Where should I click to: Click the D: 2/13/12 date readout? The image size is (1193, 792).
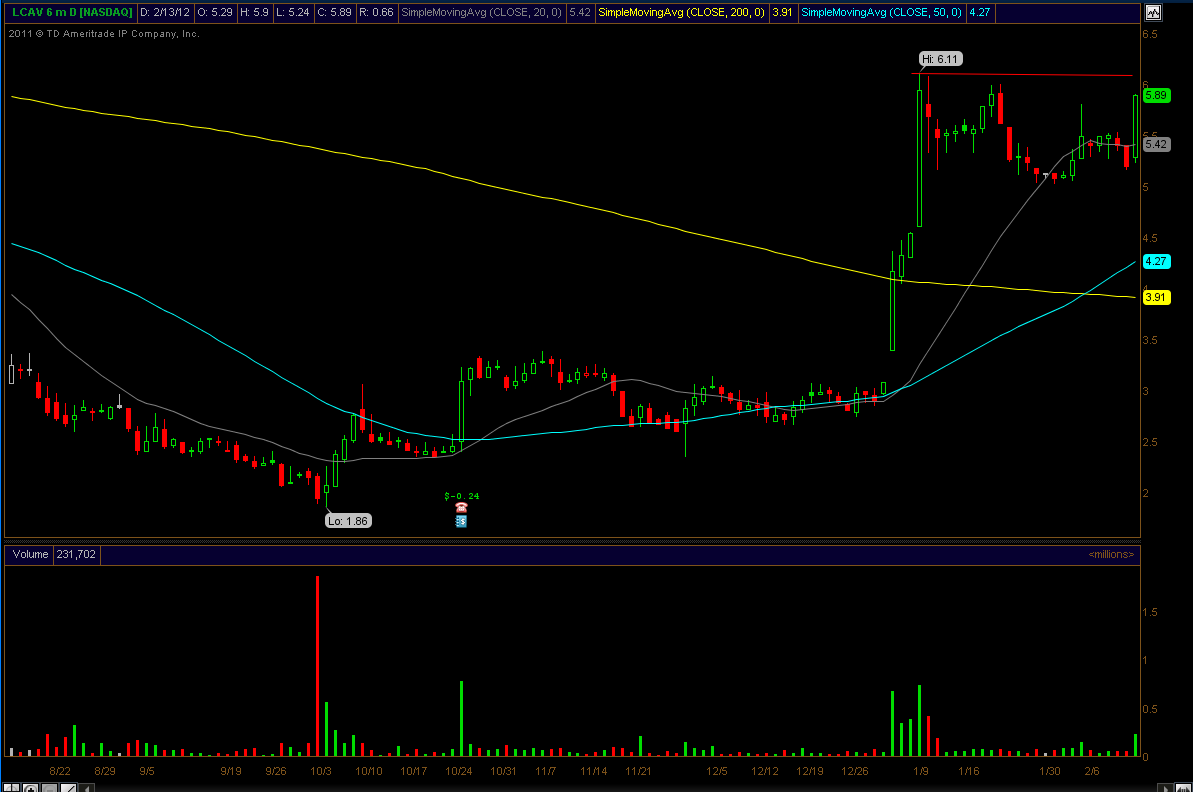click(x=164, y=12)
